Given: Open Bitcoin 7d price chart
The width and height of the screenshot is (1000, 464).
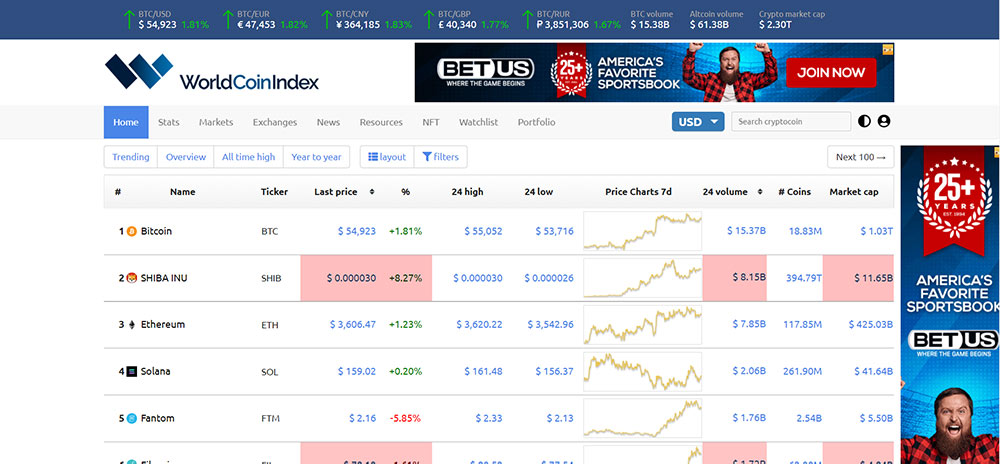Looking at the screenshot, I should (x=642, y=231).
